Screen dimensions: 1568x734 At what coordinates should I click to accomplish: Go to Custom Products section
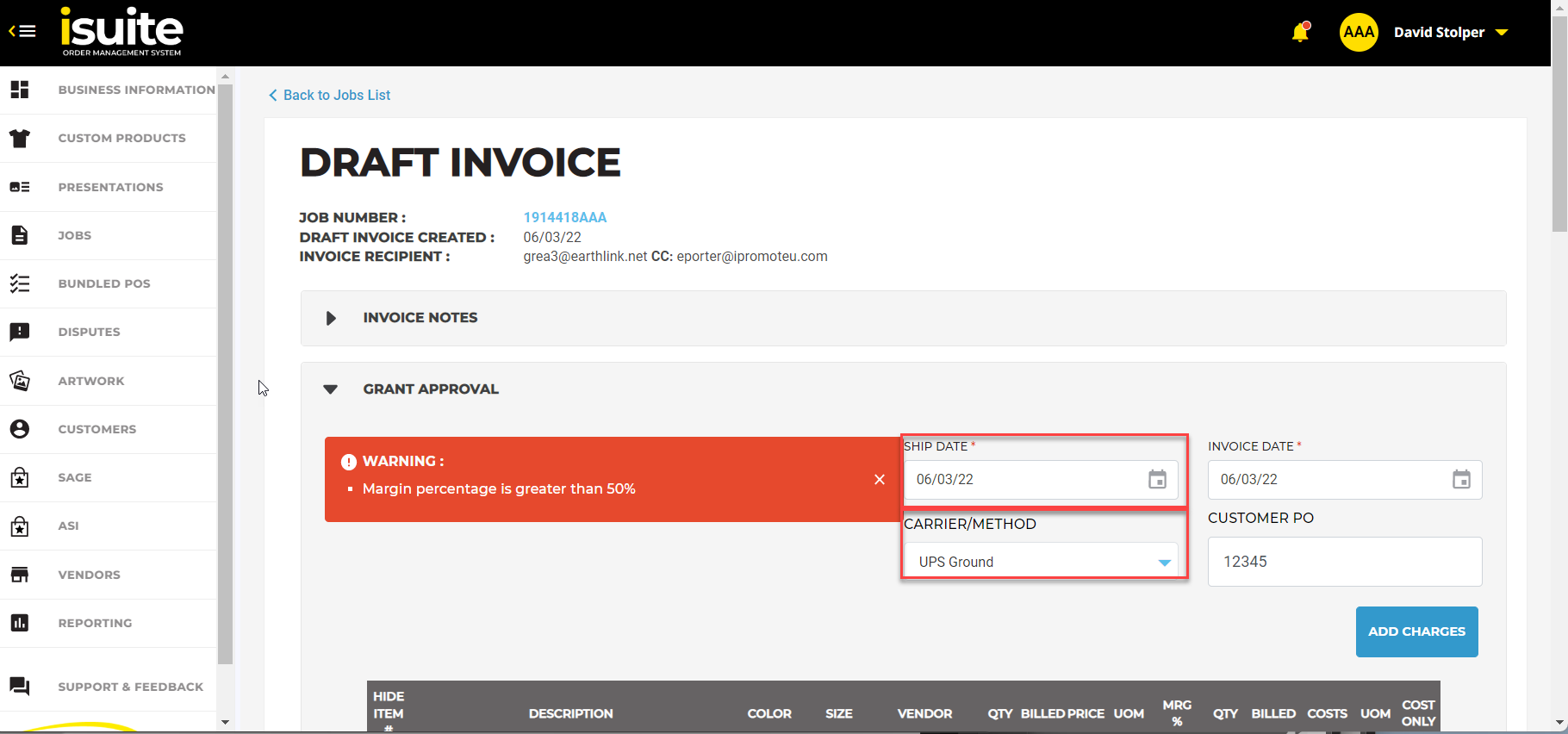pyautogui.click(x=121, y=138)
